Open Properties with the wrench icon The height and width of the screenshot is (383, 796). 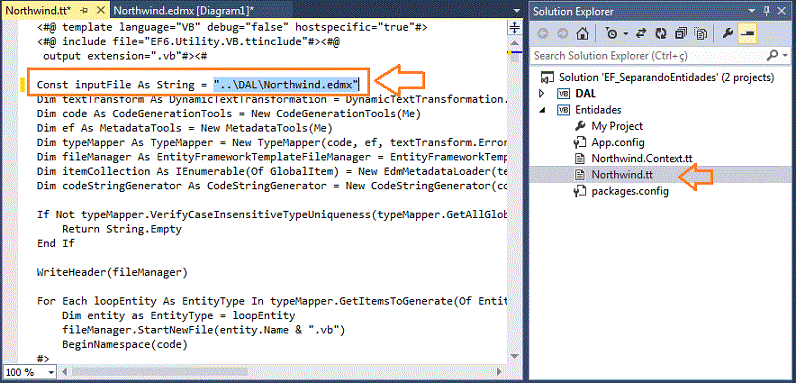coord(727,34)
